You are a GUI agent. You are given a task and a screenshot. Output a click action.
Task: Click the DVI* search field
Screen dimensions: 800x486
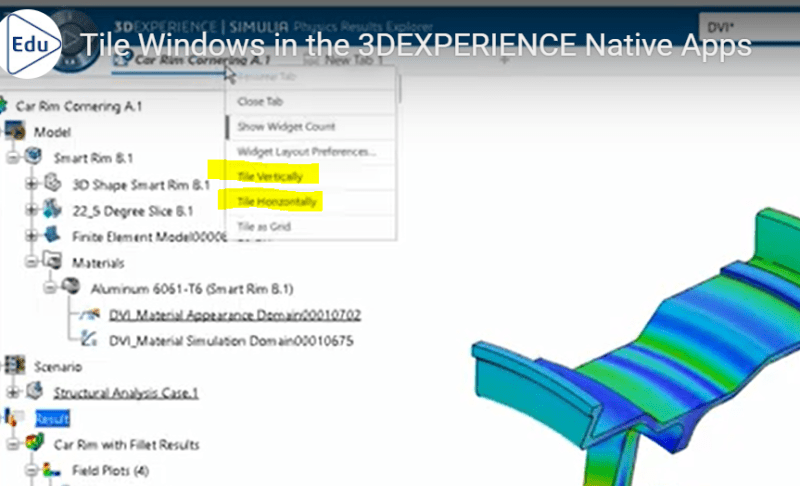coord(749,27)
